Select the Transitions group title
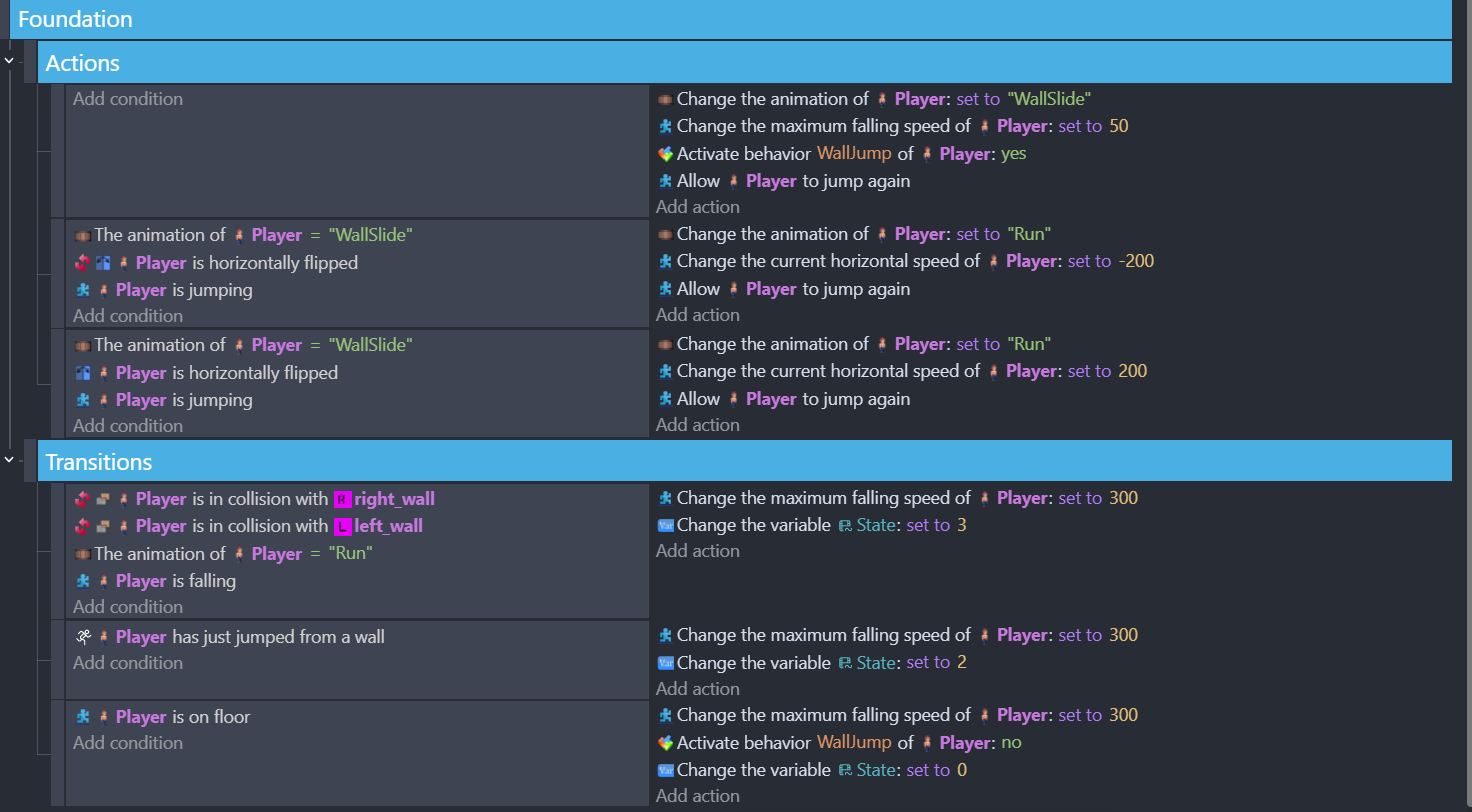Screen dimensions: 1472x812 tap(99, 462)
